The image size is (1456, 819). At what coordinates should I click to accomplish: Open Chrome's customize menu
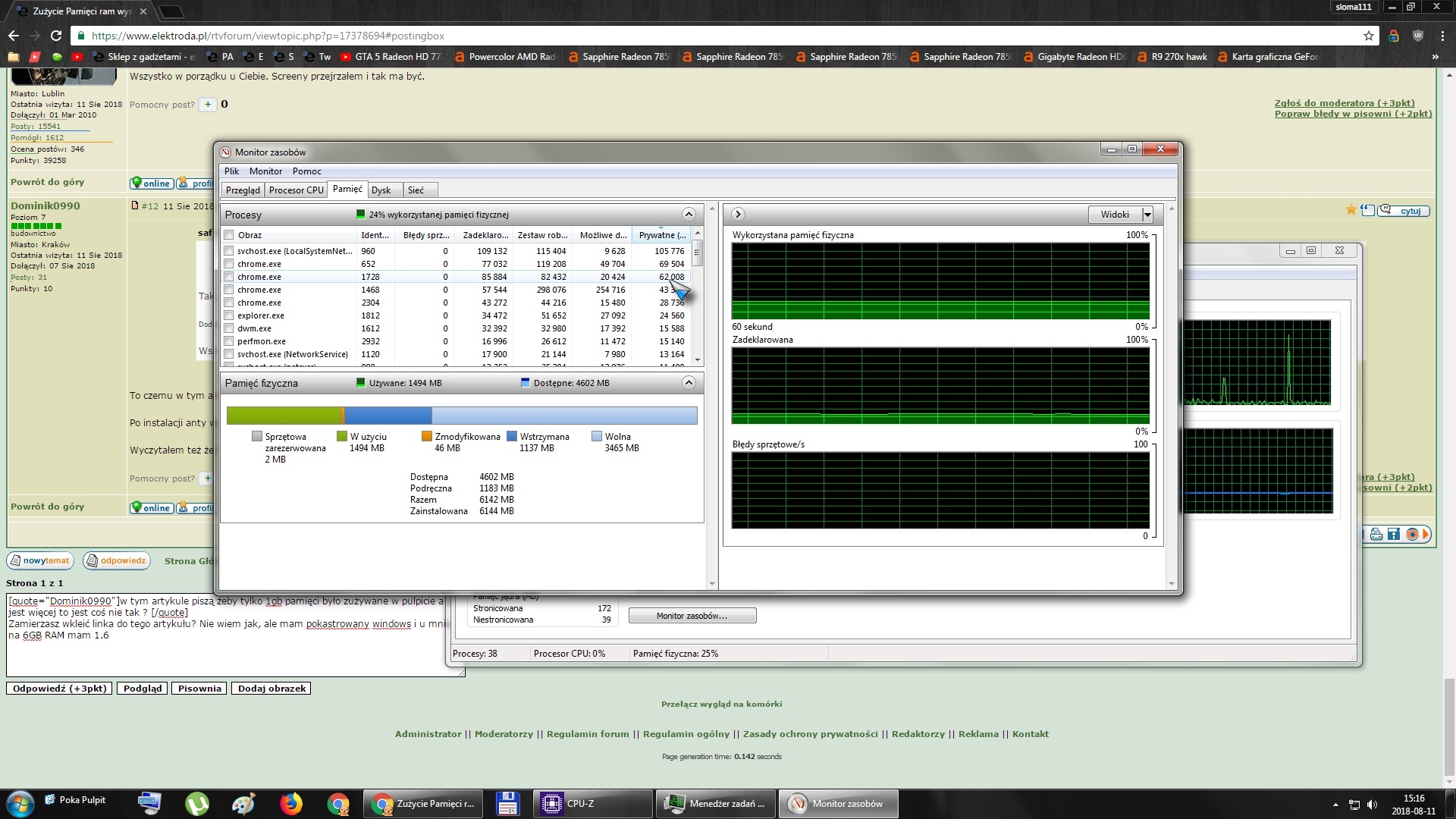coord(1442,36)
